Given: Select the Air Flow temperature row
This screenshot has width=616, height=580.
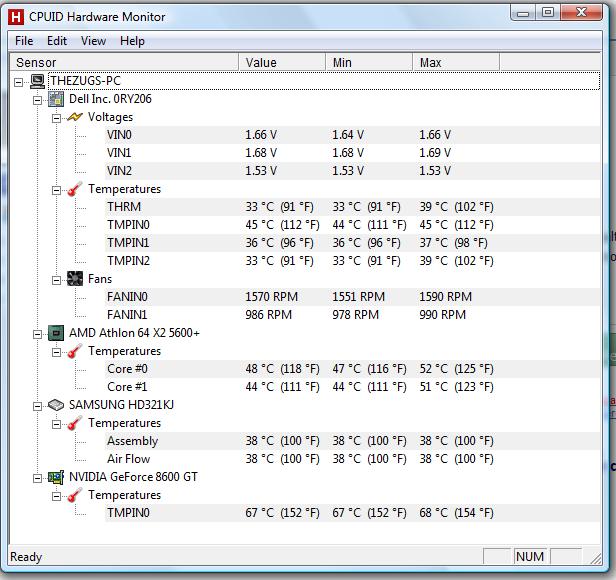Looking at the screenshot, I should pyautogui.click(x=352, y=459).
